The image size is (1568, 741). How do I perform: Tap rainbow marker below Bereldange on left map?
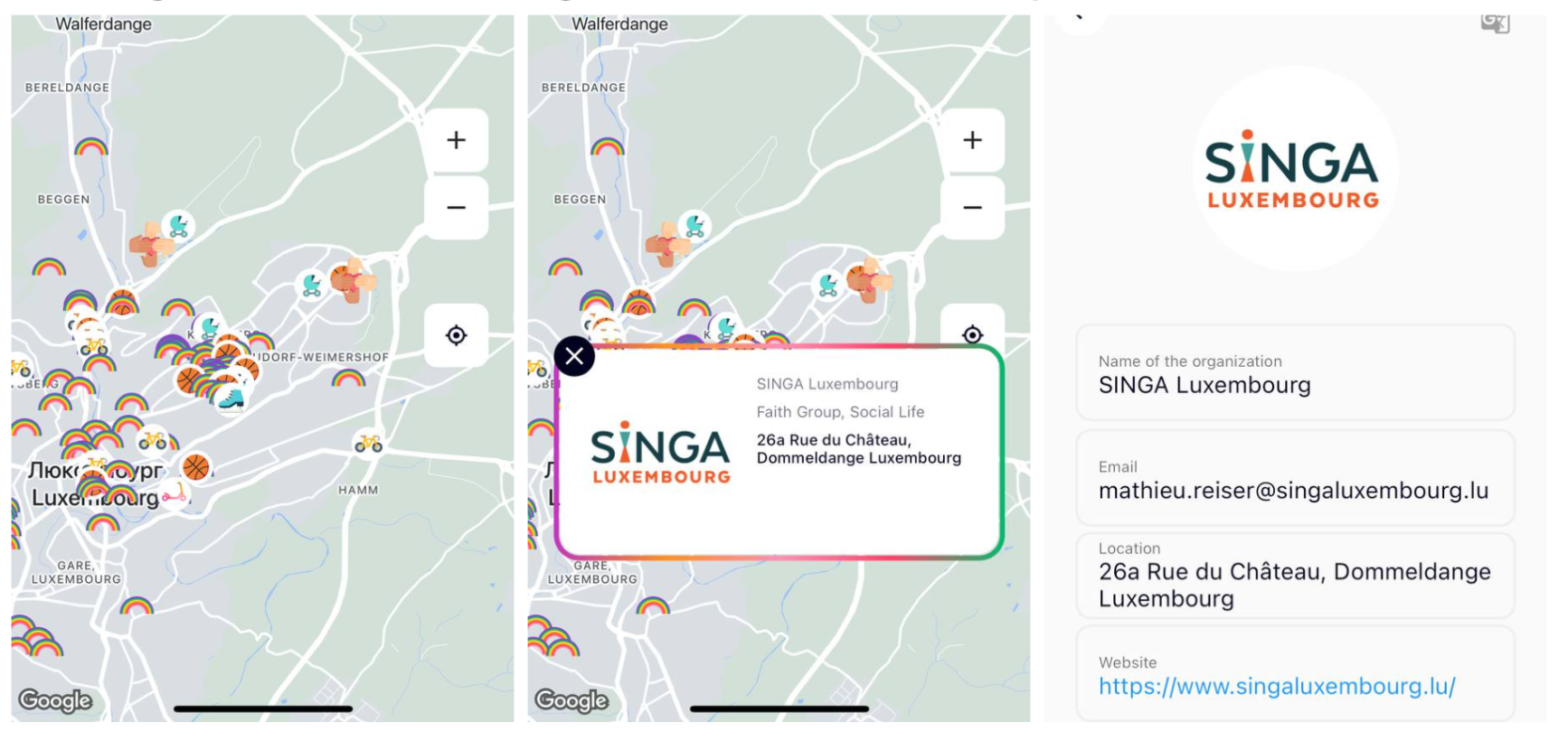(90, 146)
